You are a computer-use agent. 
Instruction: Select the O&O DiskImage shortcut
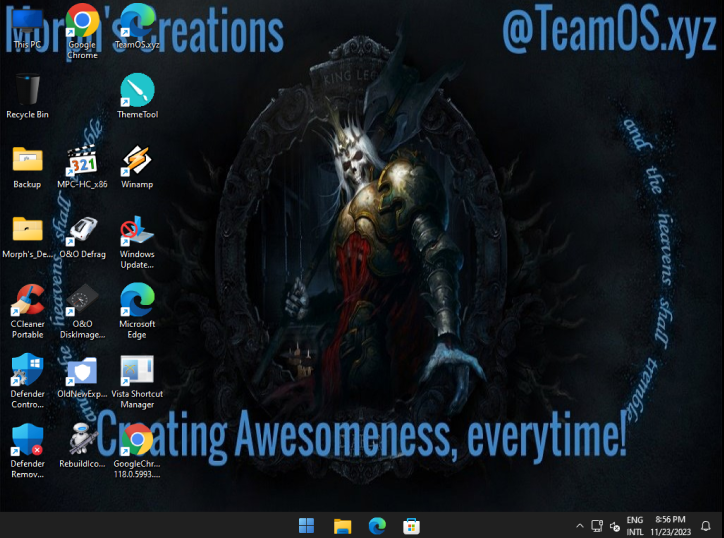[82, 312]
